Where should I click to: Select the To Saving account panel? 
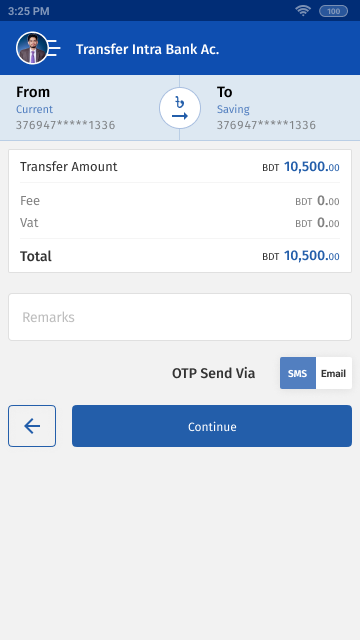click(x=270, y=108)
